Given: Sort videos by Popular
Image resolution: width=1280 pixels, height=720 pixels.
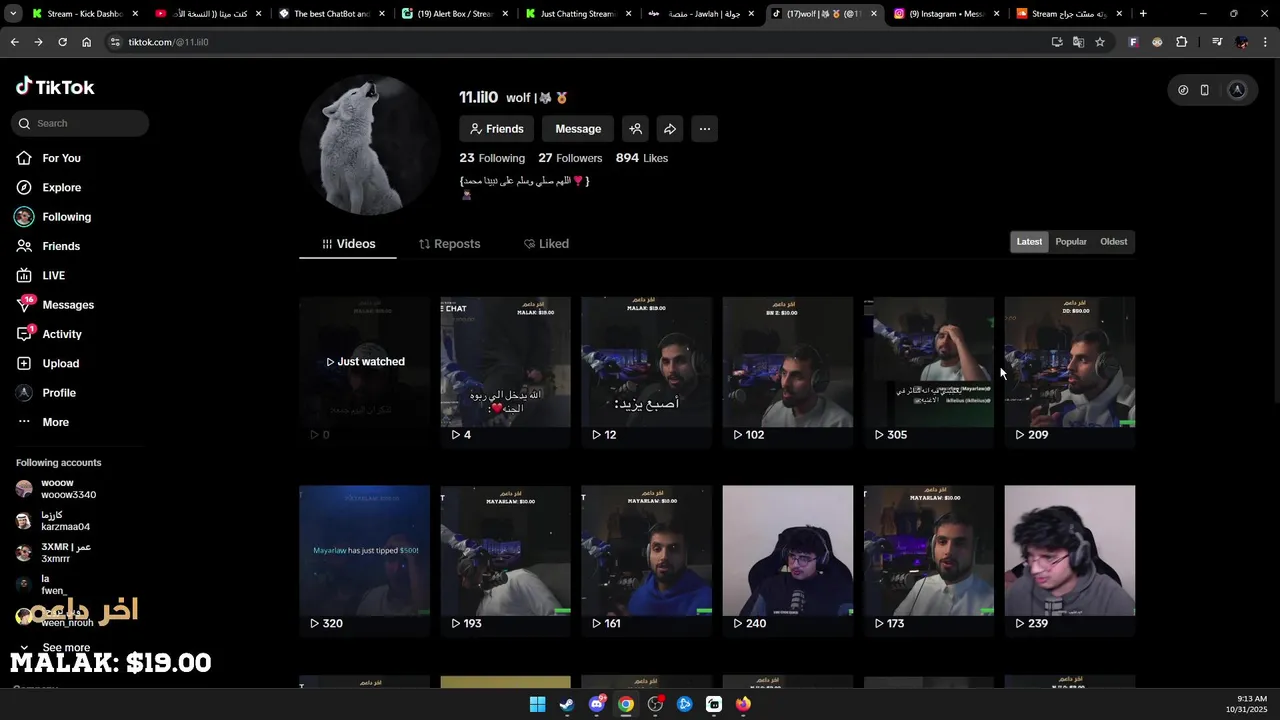Looking at the screenshot, I should tap(1071, 242).
